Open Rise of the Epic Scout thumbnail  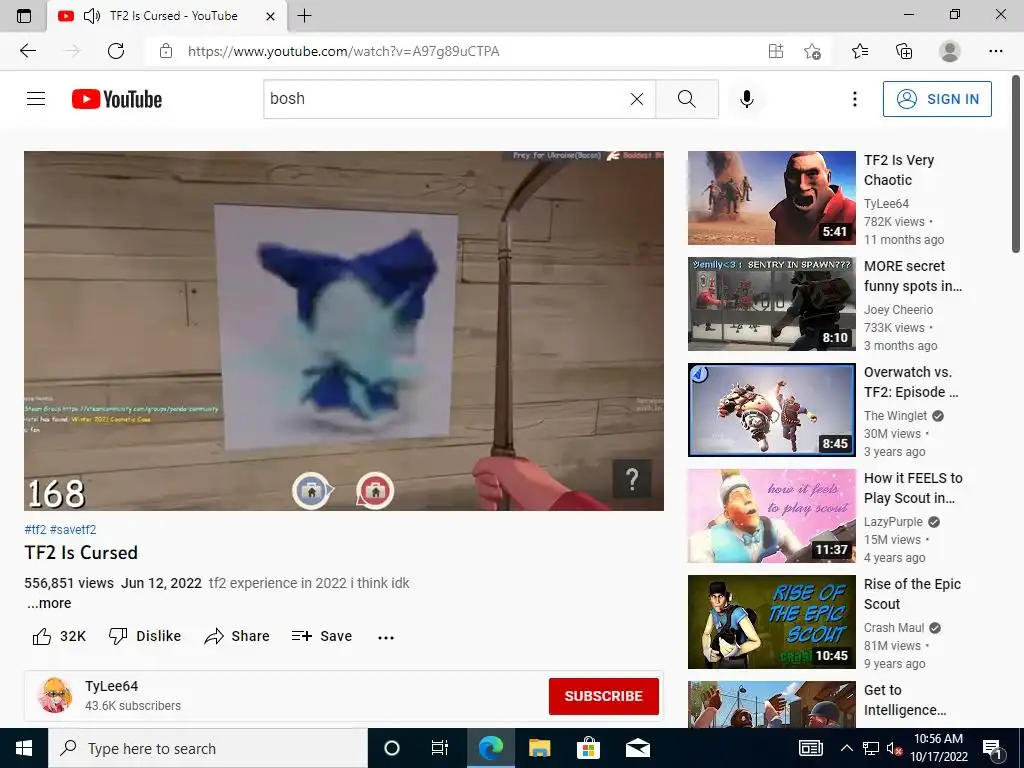point(771,622)
